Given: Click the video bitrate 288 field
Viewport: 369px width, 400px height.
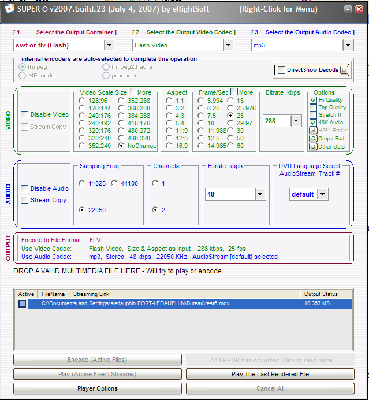Looking at the screenshot, I should click(x=277, y=121).
